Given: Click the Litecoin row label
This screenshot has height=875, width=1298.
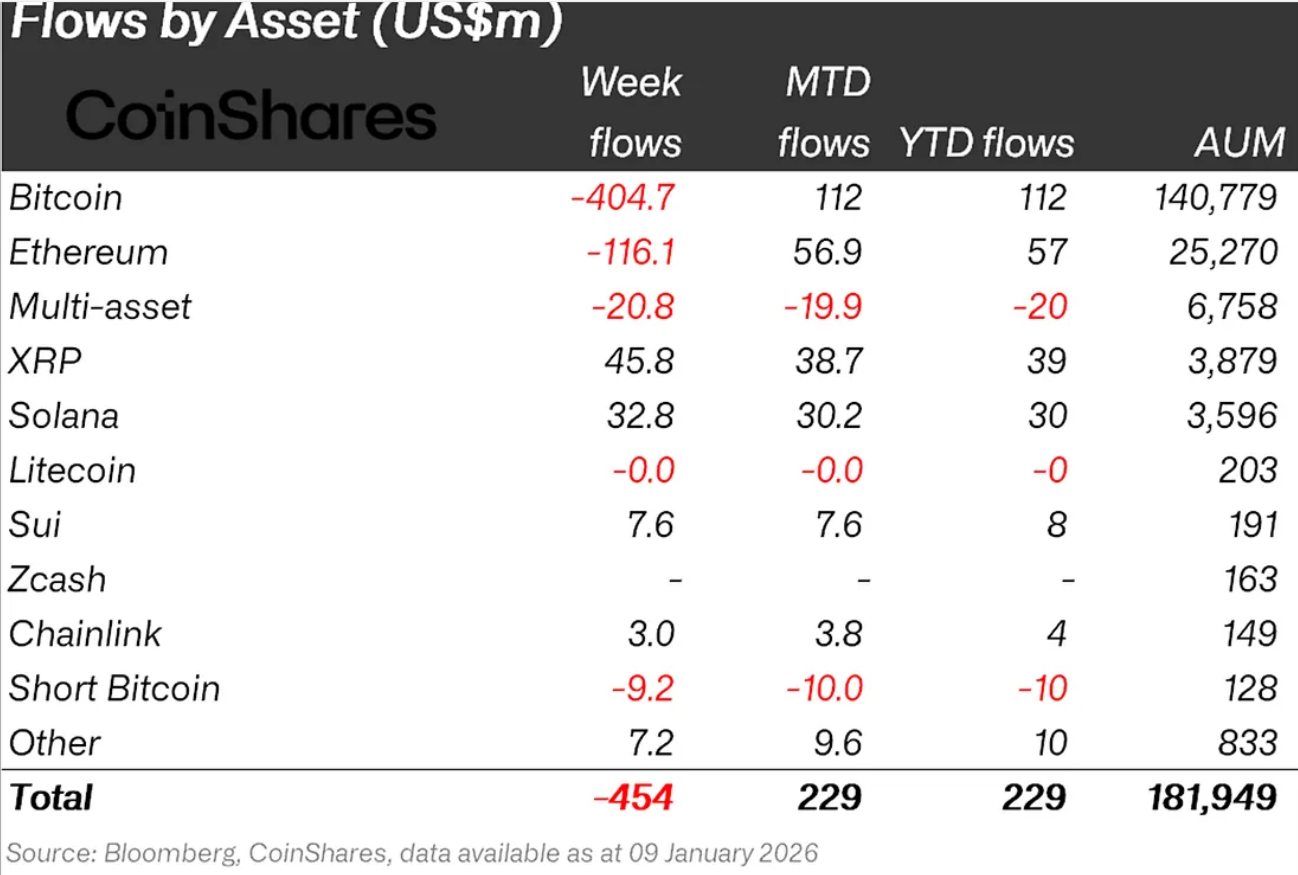Looking at the screenshot, I should coord(72,470).
